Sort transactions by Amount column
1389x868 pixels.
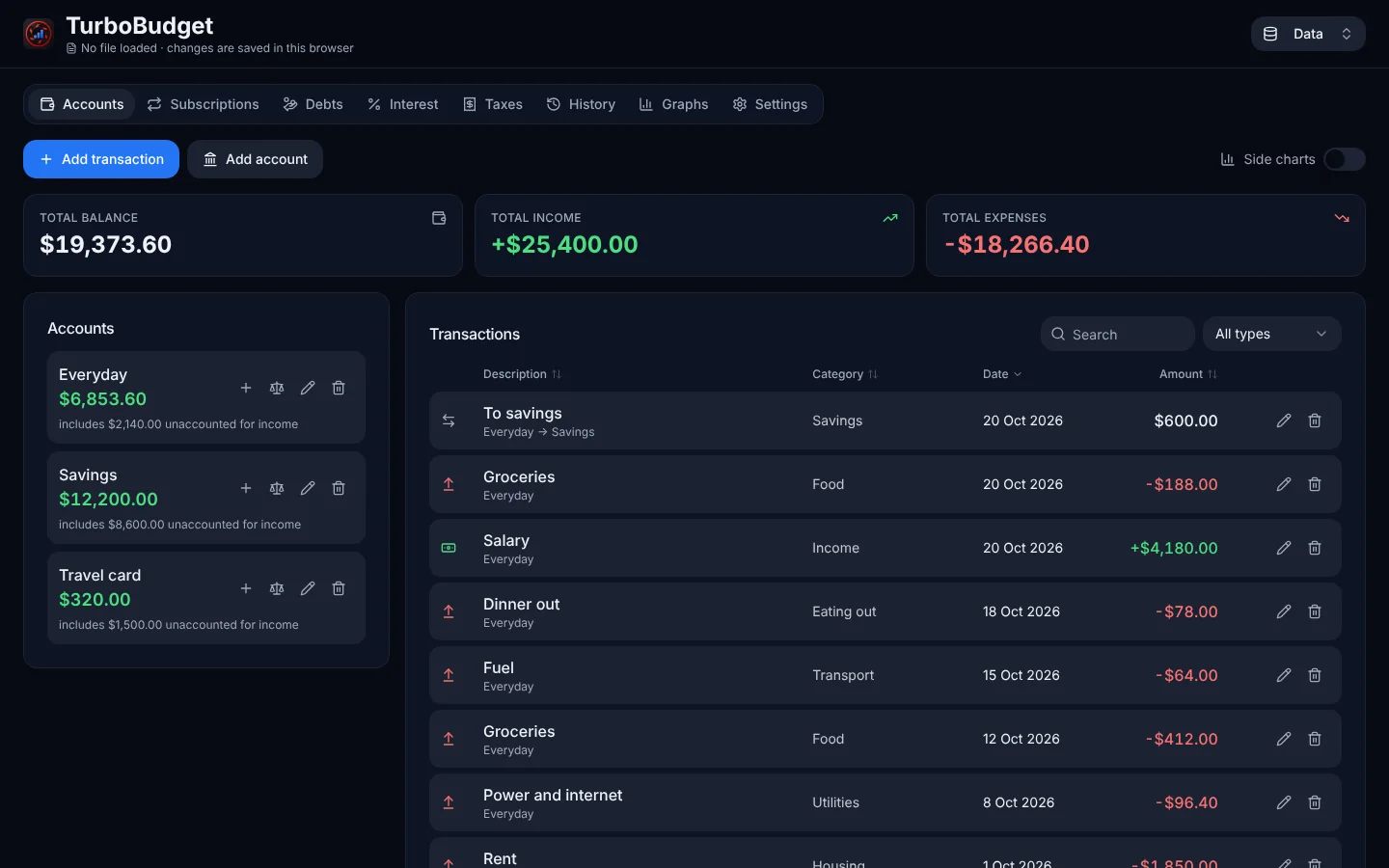pyautogui.click(x=1188, y=374)
